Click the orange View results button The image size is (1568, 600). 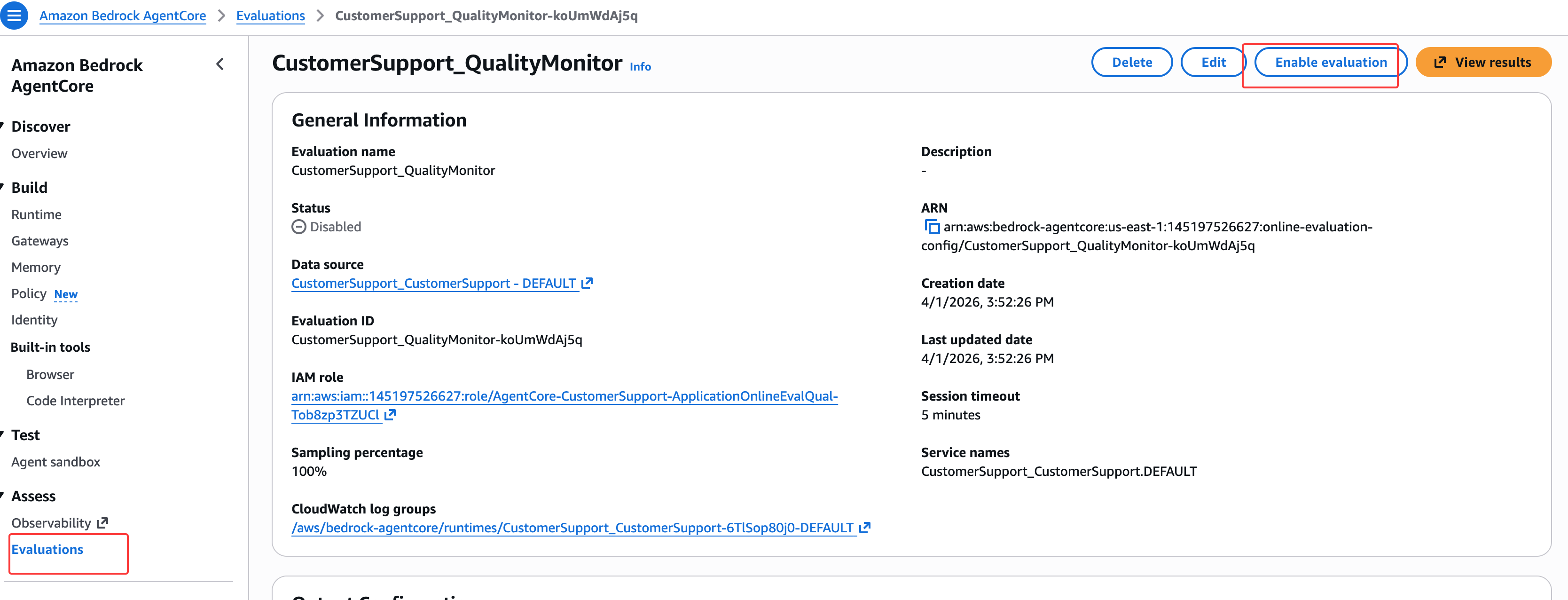1483,63
